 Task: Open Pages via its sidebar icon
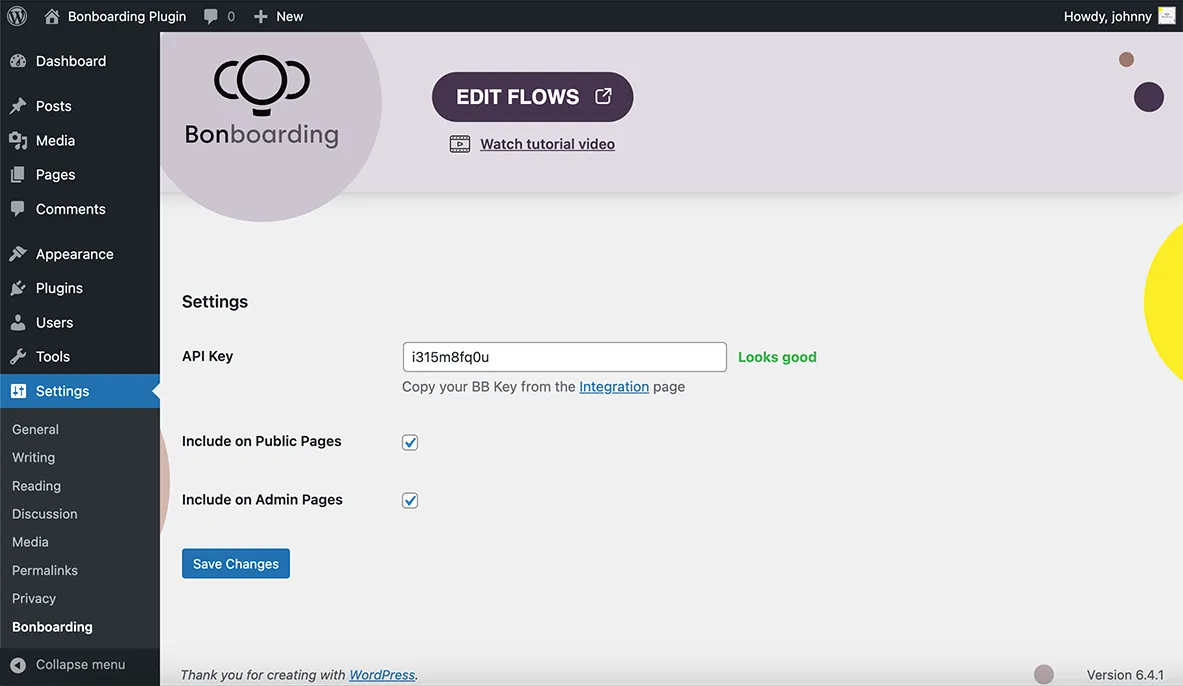(18, 174)
